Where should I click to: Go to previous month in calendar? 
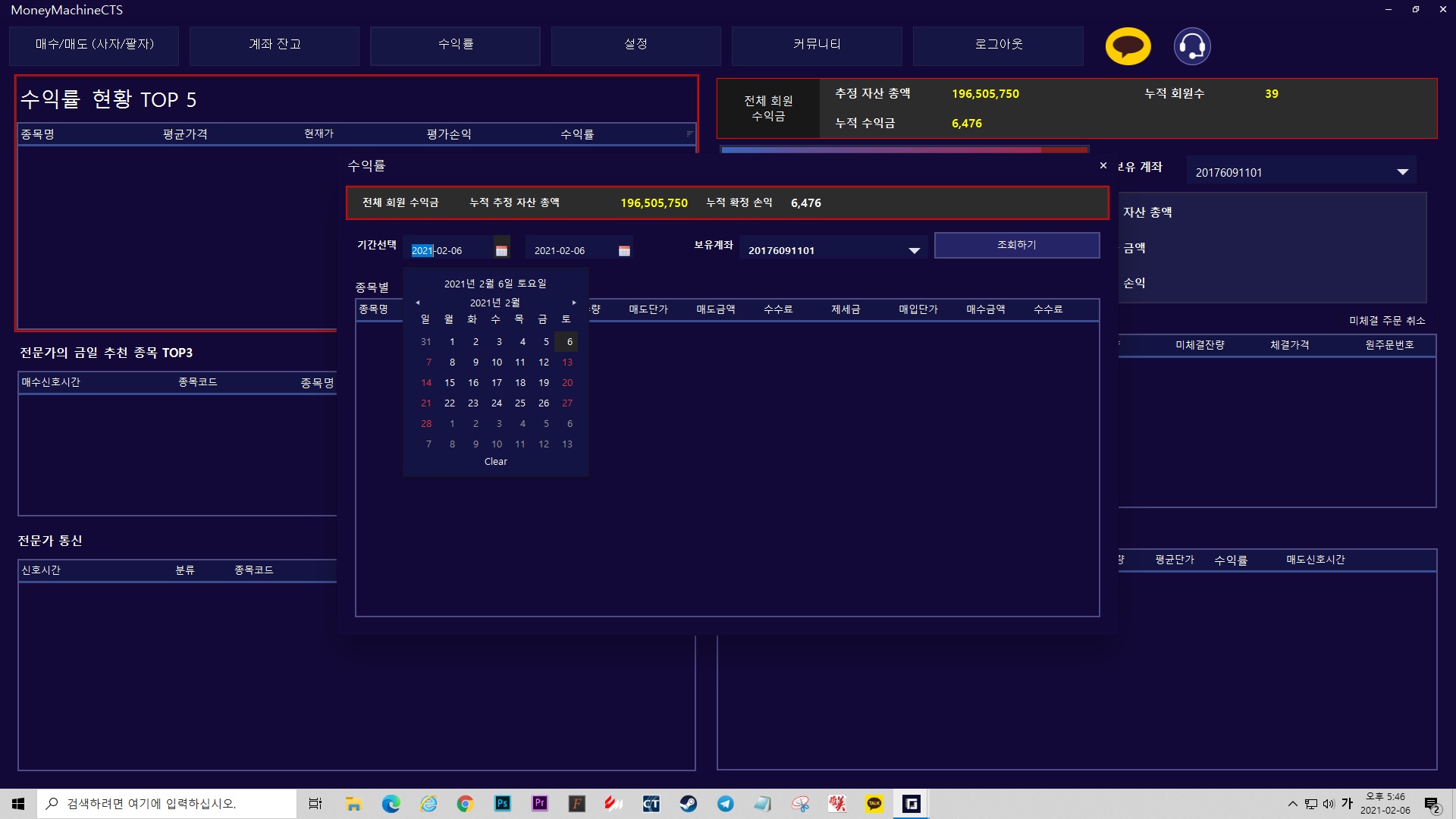[x=417, y=303]
